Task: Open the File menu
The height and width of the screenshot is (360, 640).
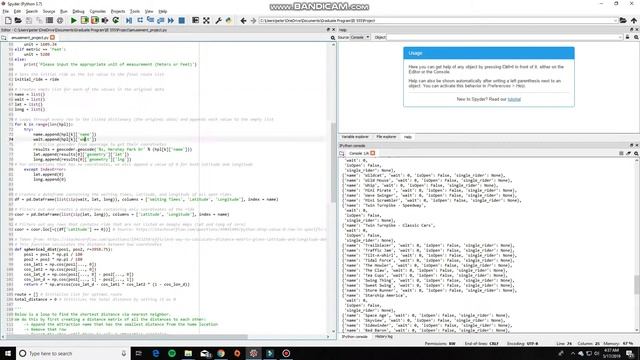Action: 6,11
